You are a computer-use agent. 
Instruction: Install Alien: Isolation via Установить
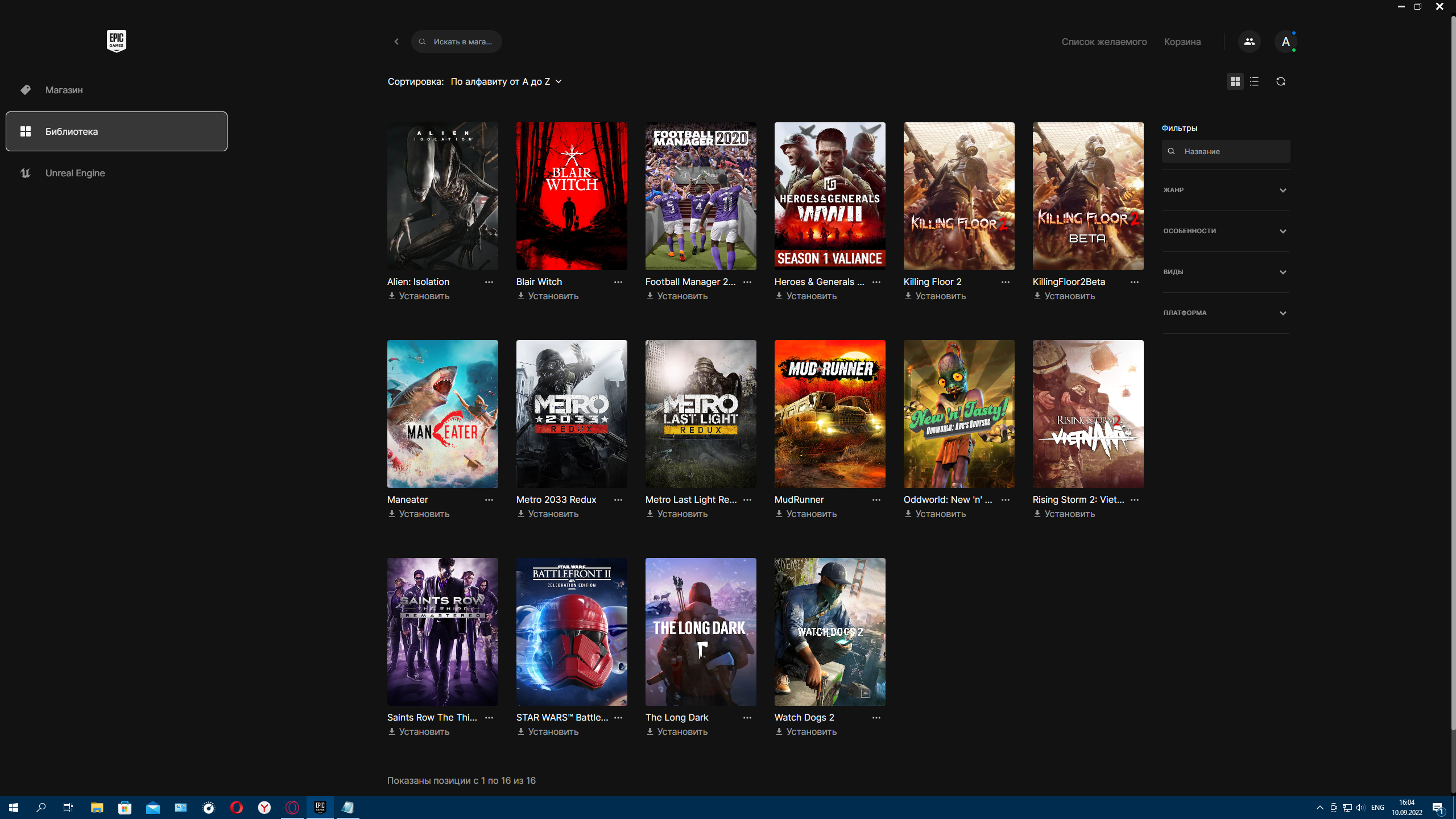coord(419,296)
